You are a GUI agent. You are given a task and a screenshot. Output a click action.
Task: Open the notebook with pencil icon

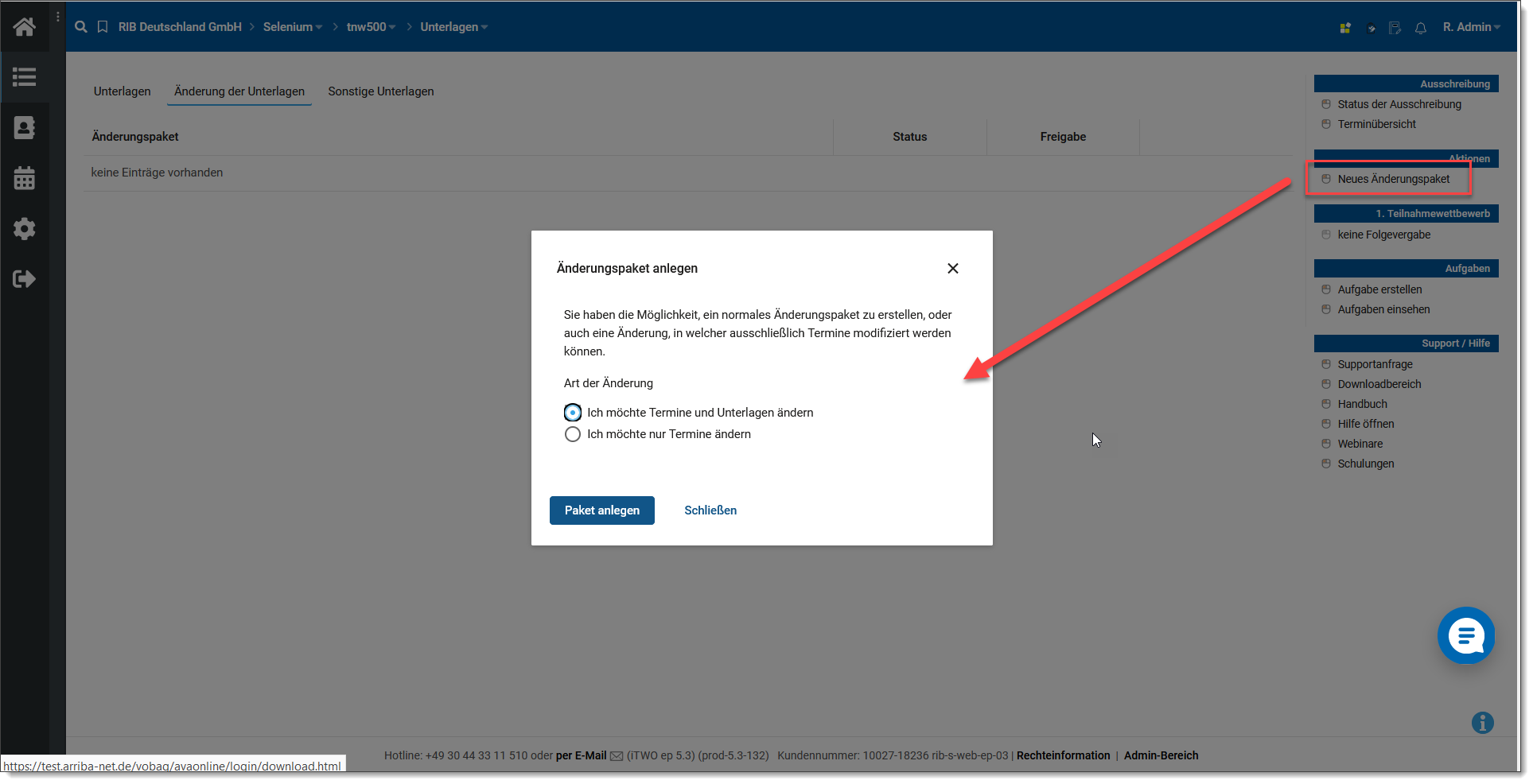pos(1395,28)
